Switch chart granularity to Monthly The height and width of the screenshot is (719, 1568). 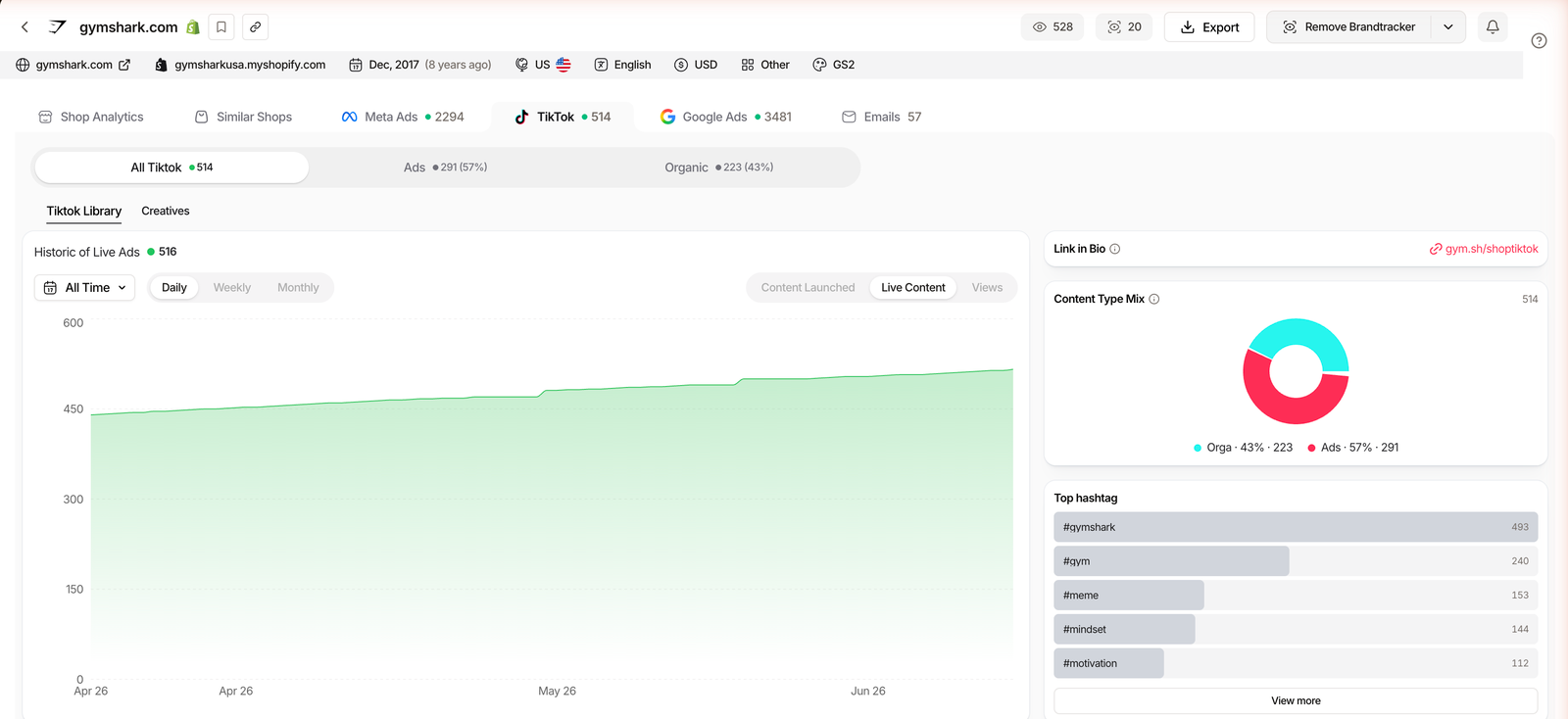pos(298,288)
